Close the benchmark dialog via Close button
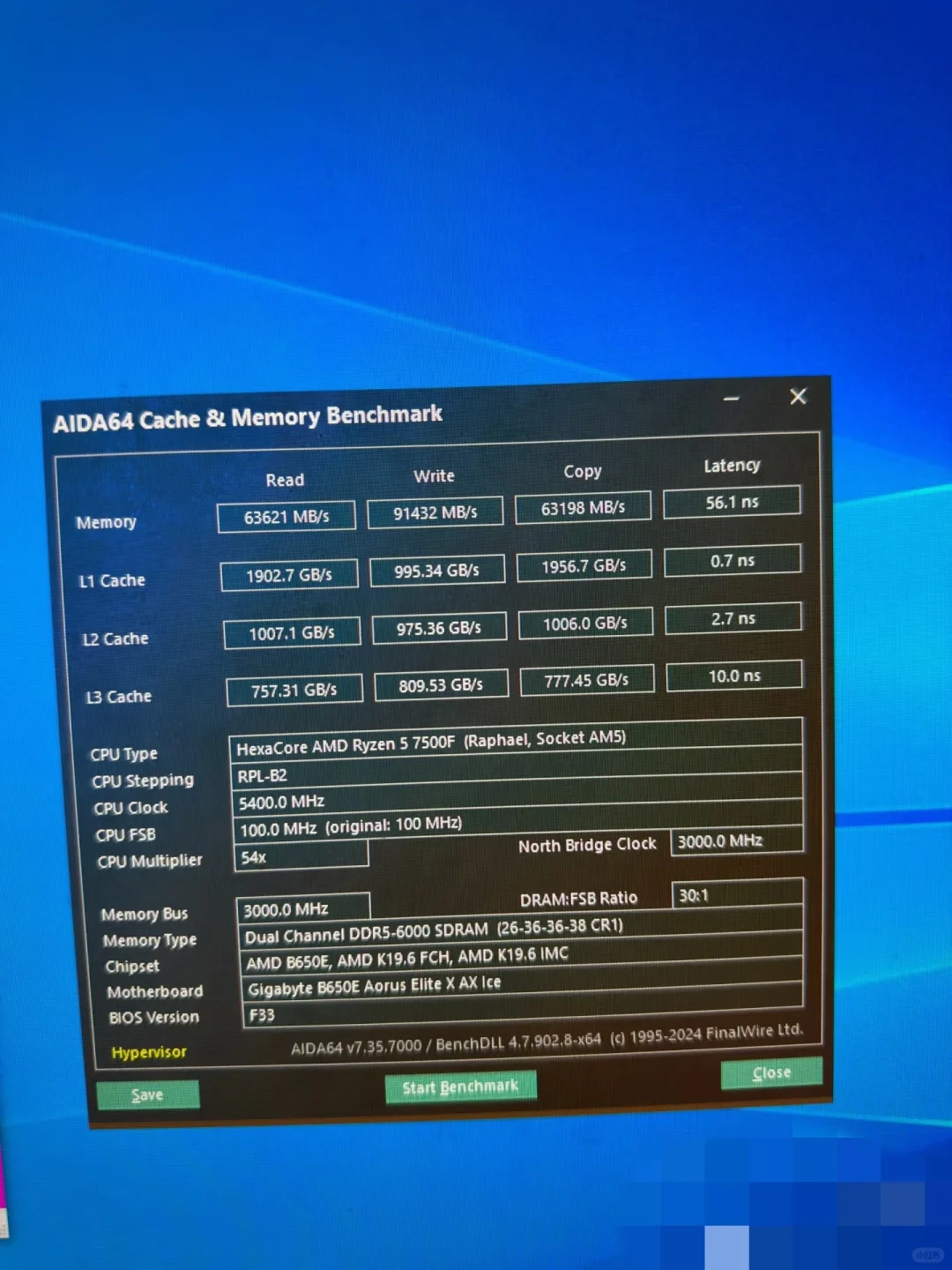Screen dimensions: 952x1270 771,1072
